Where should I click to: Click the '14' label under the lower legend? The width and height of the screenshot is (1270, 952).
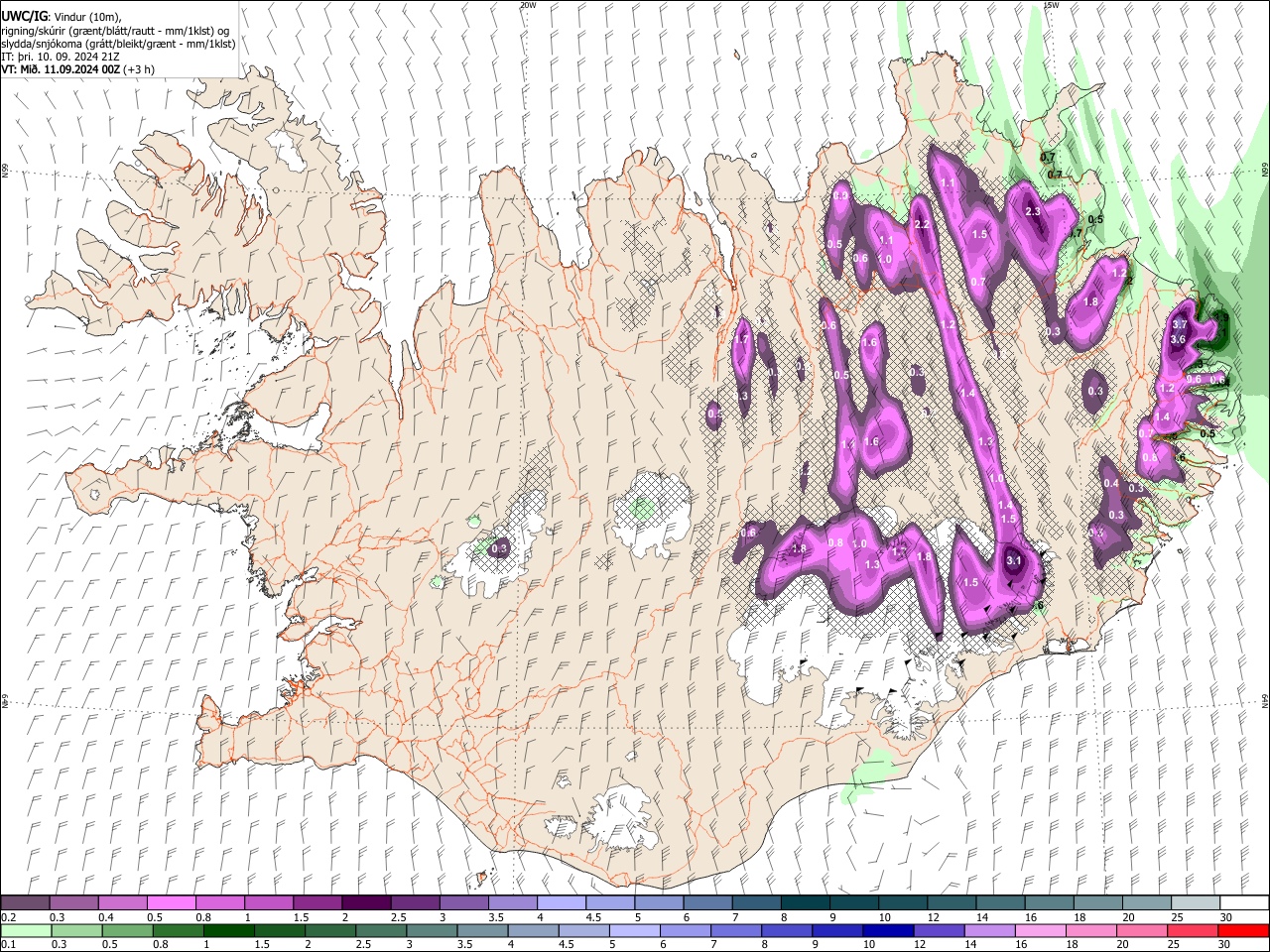971,945
